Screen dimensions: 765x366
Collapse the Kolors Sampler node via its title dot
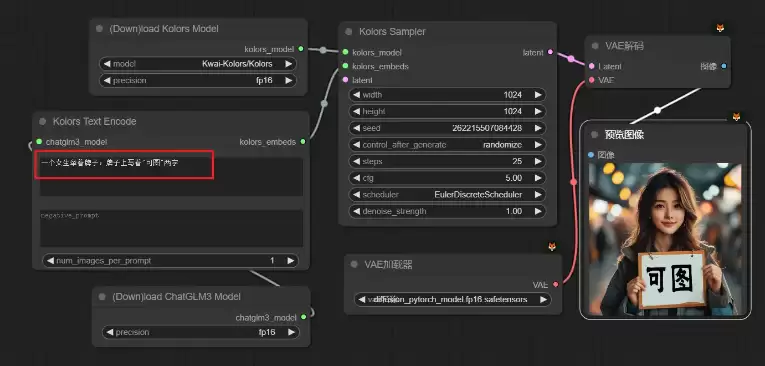coord(348,32)
